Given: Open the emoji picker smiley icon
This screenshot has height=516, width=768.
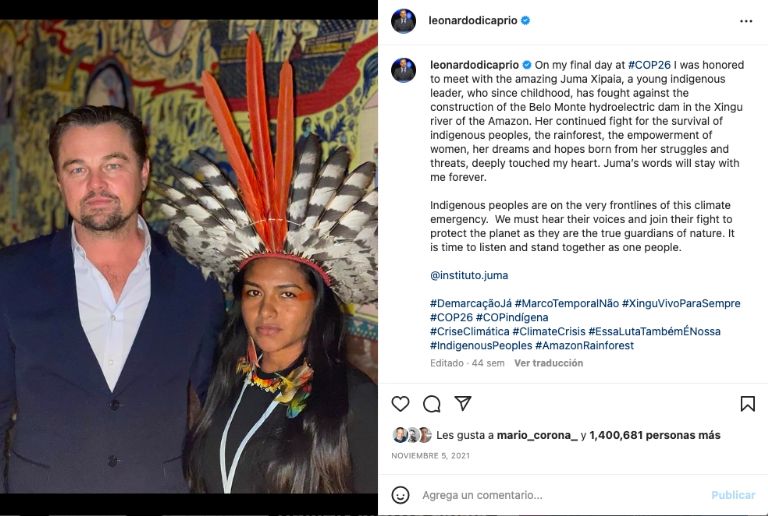Looking at the screenshot, I should [400, 495].
